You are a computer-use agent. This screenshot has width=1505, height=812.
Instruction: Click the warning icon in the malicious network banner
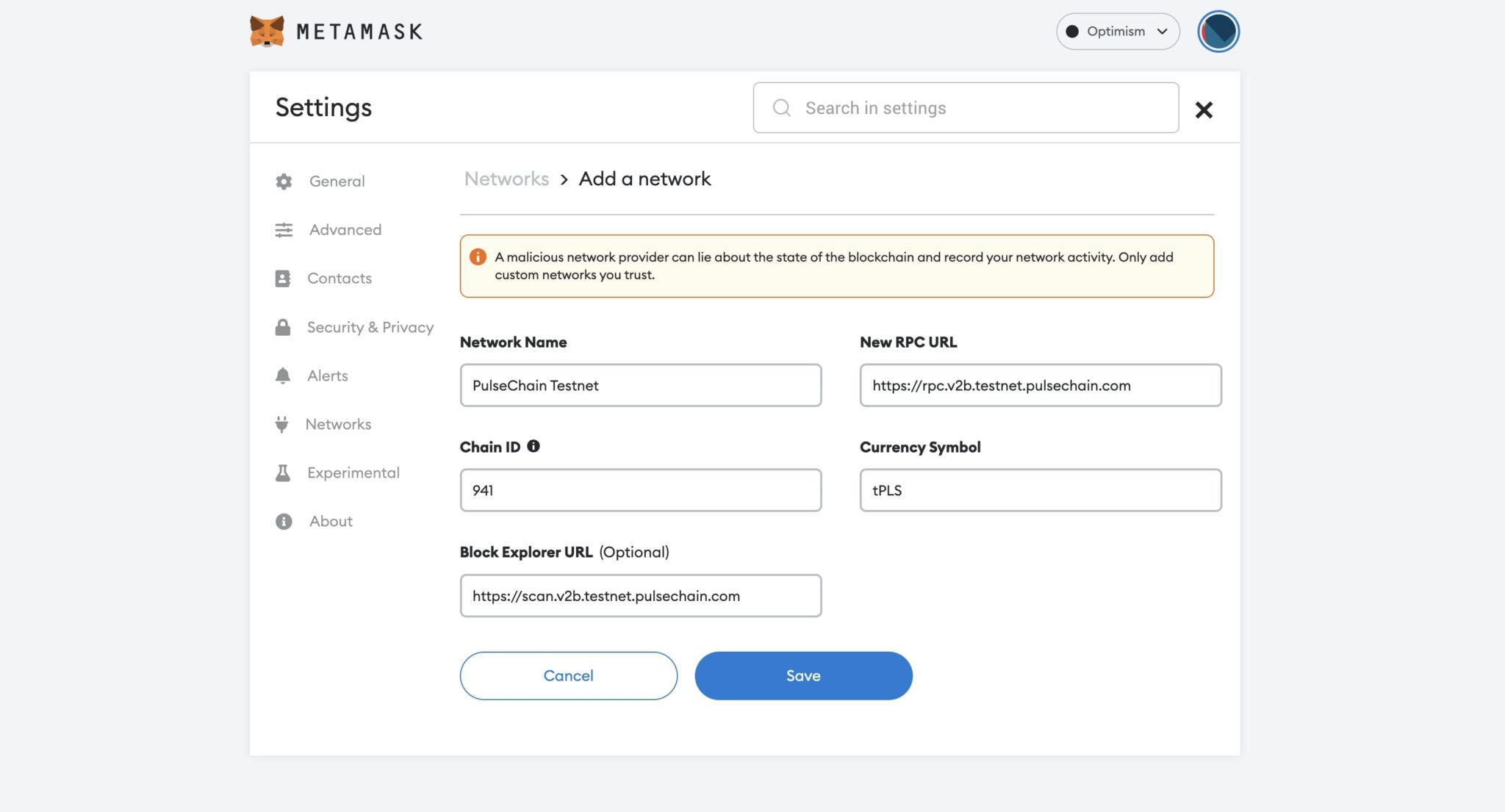pos(478,257)
